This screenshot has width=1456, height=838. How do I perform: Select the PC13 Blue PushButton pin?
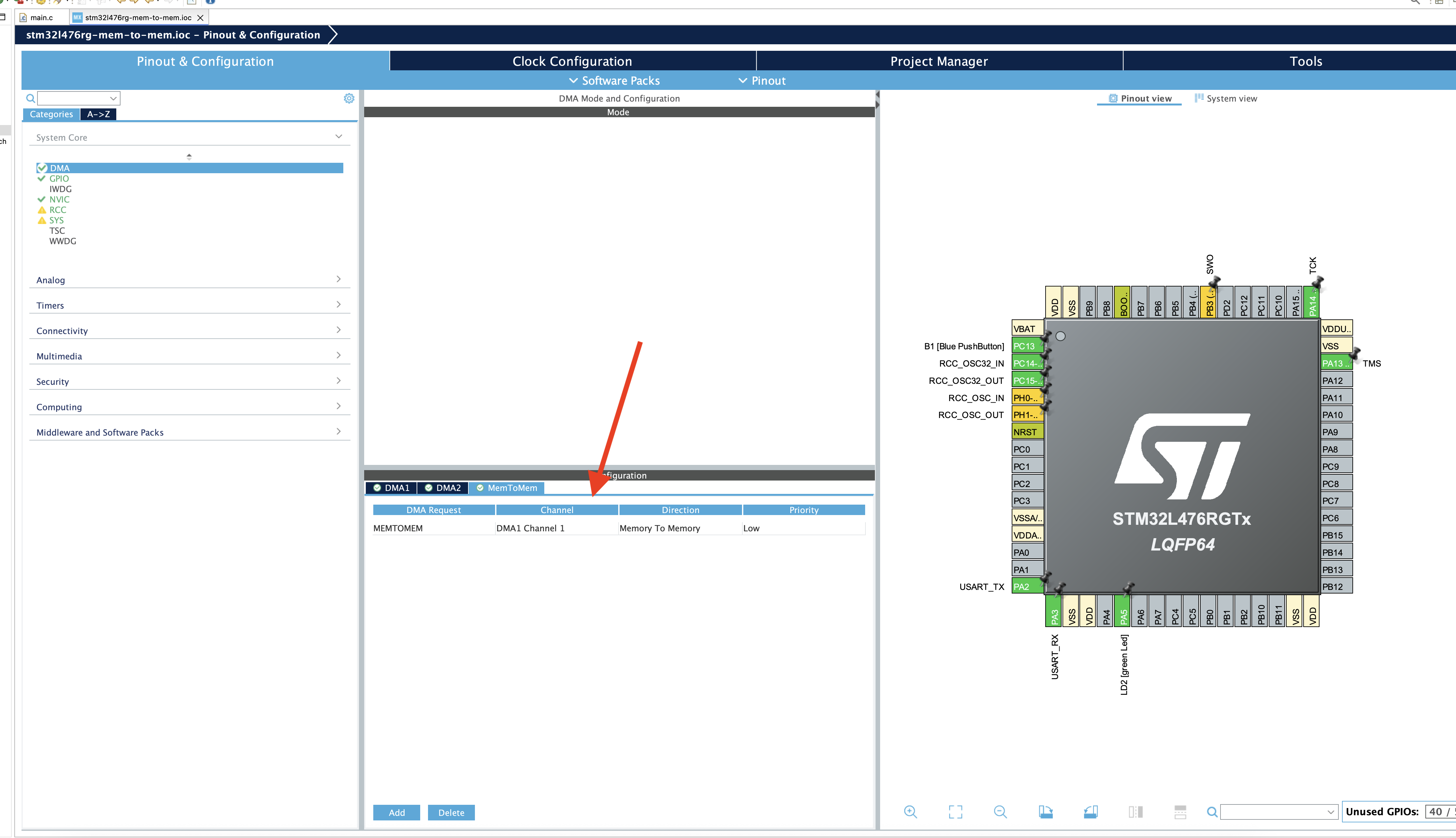[1027, 346]
